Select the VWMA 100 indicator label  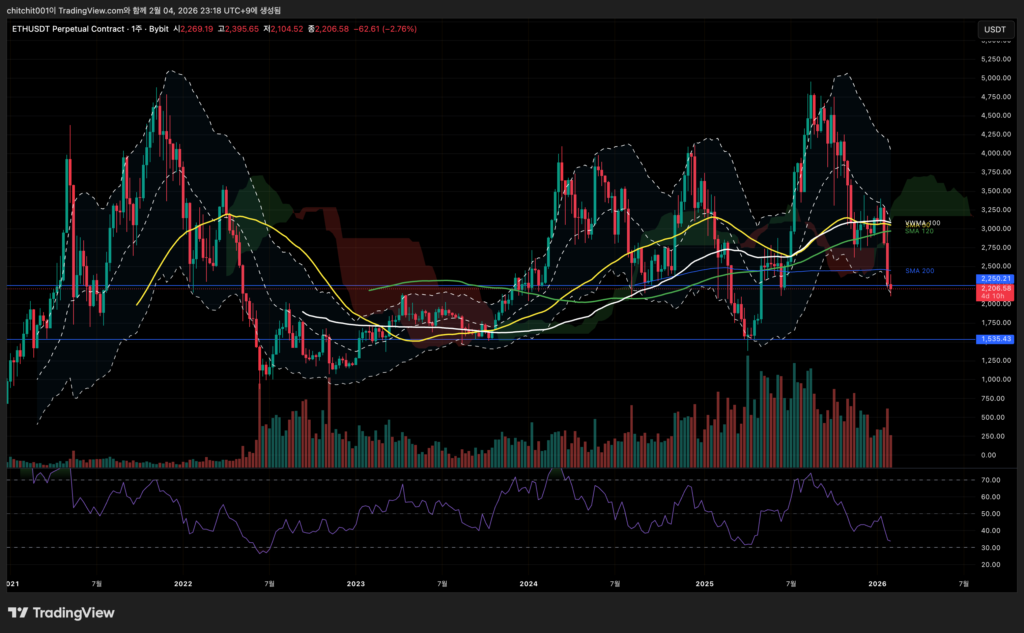pos(922,223)
